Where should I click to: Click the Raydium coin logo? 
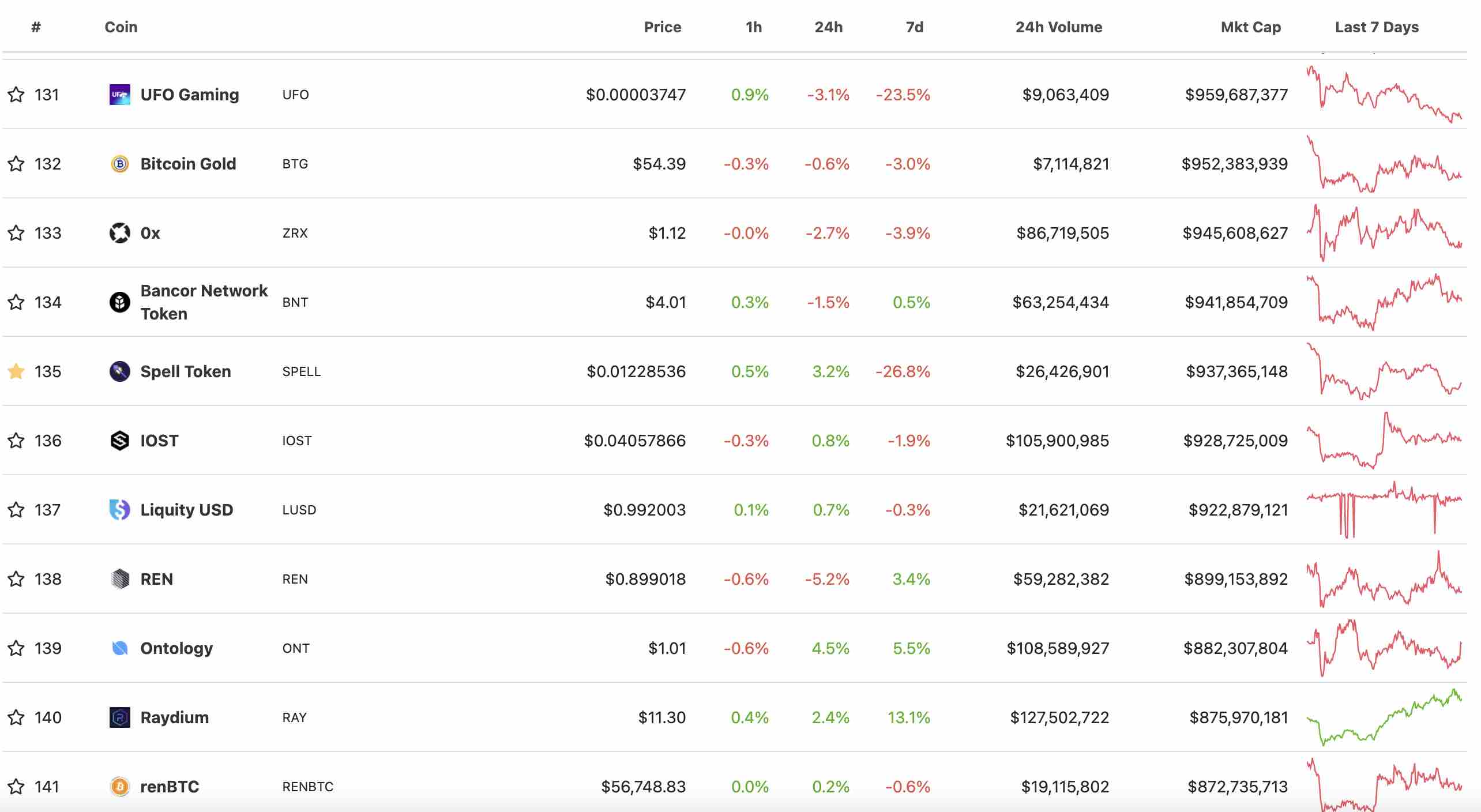[119, 717]
